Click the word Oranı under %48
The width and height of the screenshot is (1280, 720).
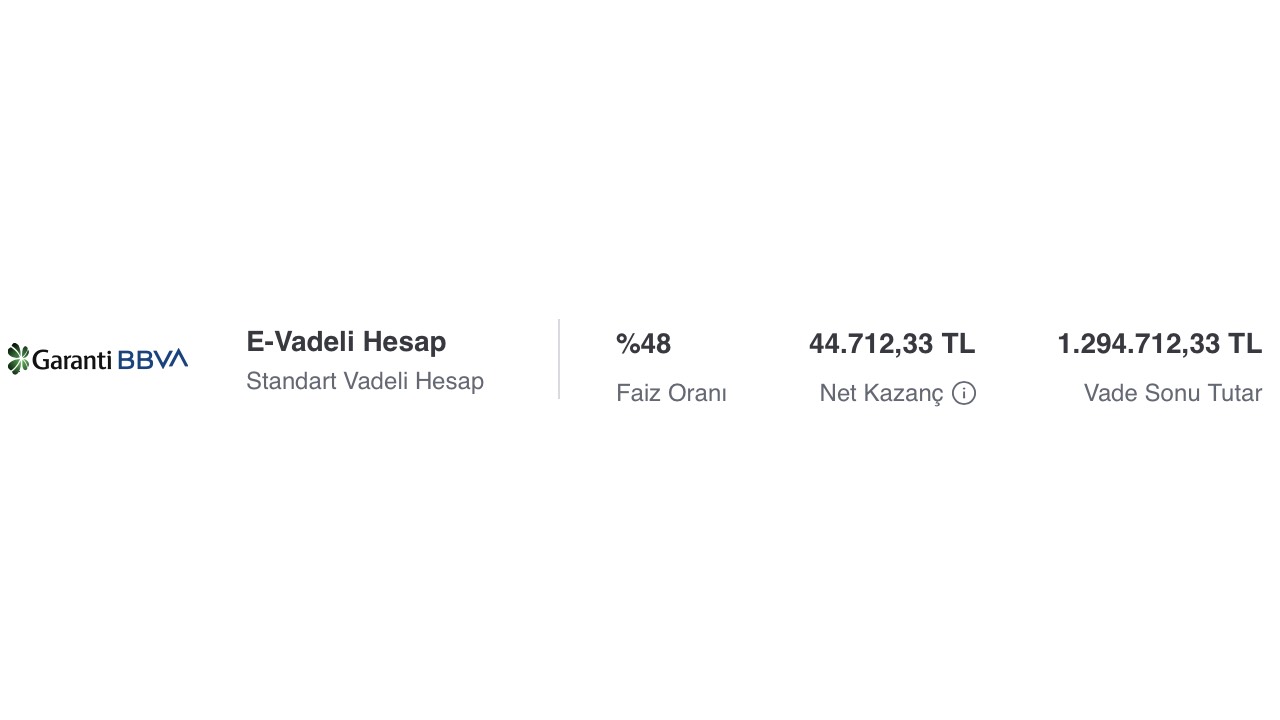point(698,393)
